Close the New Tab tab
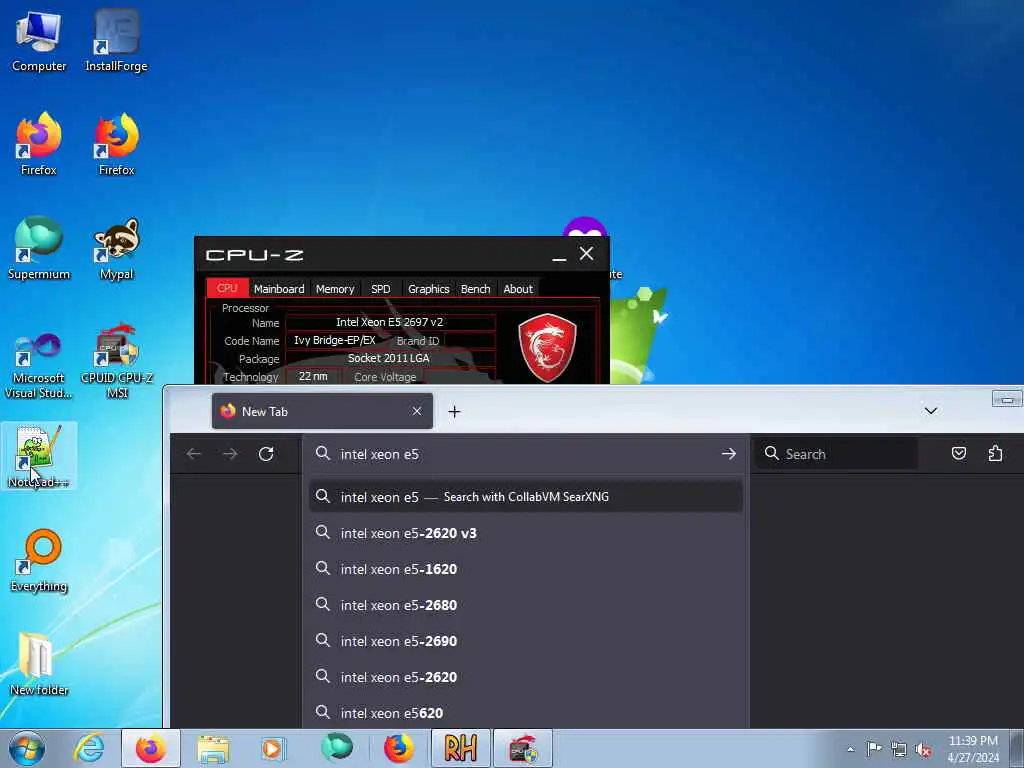This screenshot has width=1024, height=768. click(417, 411)
